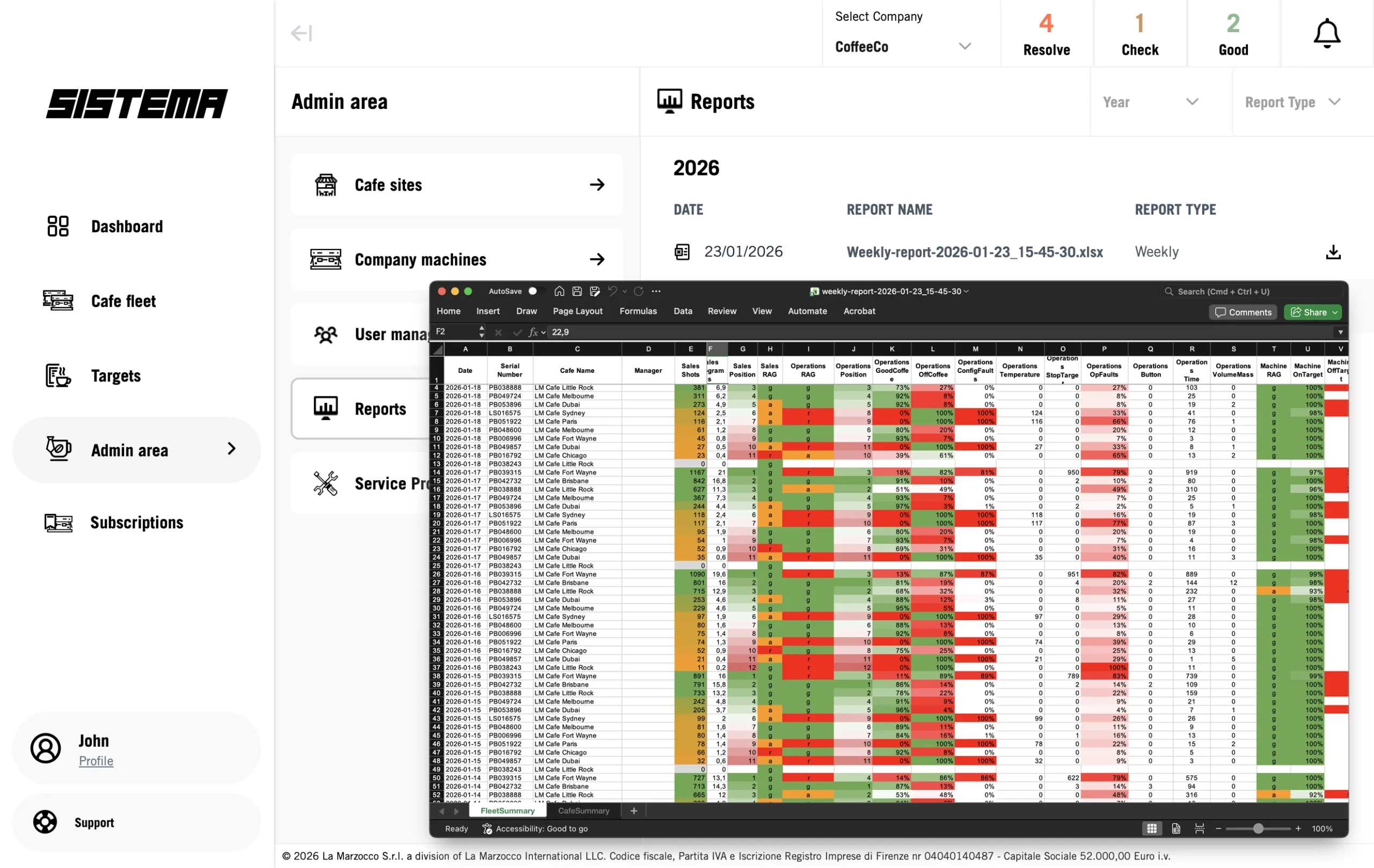Open the Home icon in the quick toolbar
Screen dimensions: 1374x868
[x=559, y=291]
